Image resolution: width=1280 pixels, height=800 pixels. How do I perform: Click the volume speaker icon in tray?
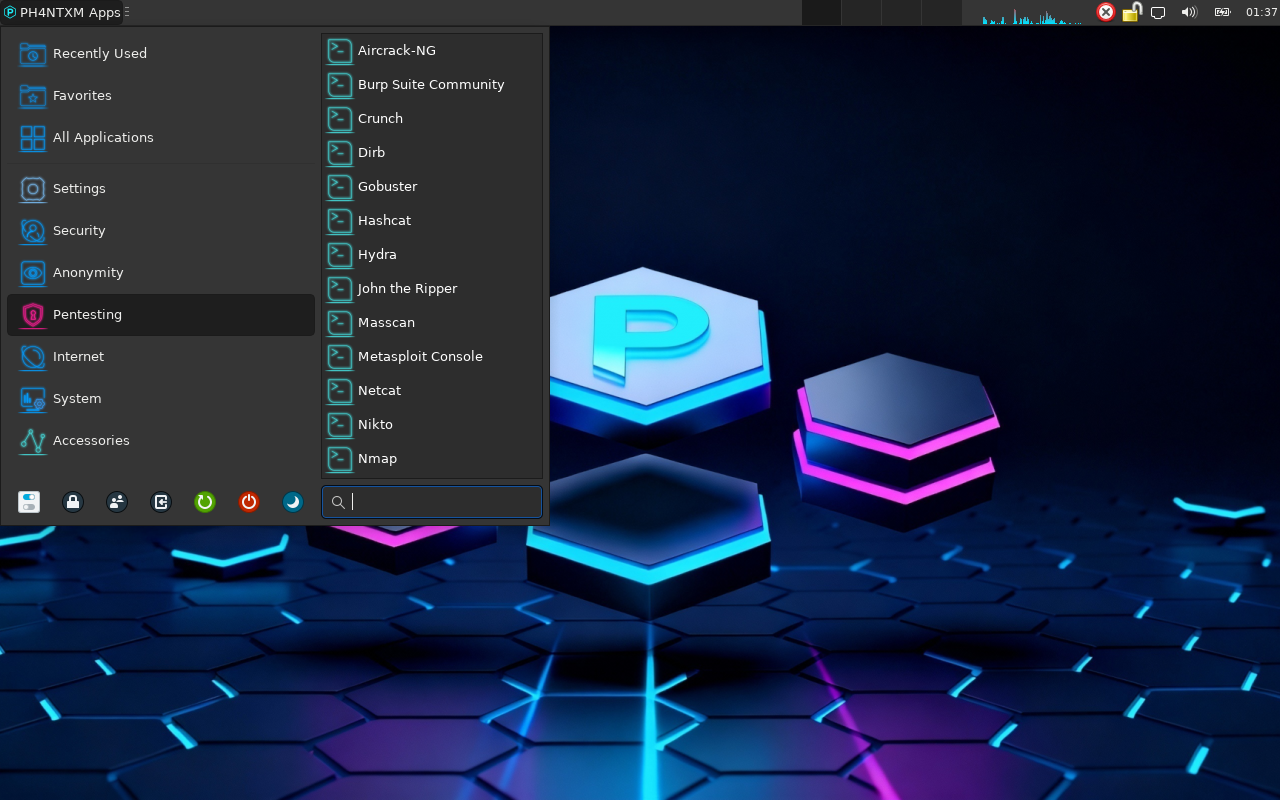1189,13
